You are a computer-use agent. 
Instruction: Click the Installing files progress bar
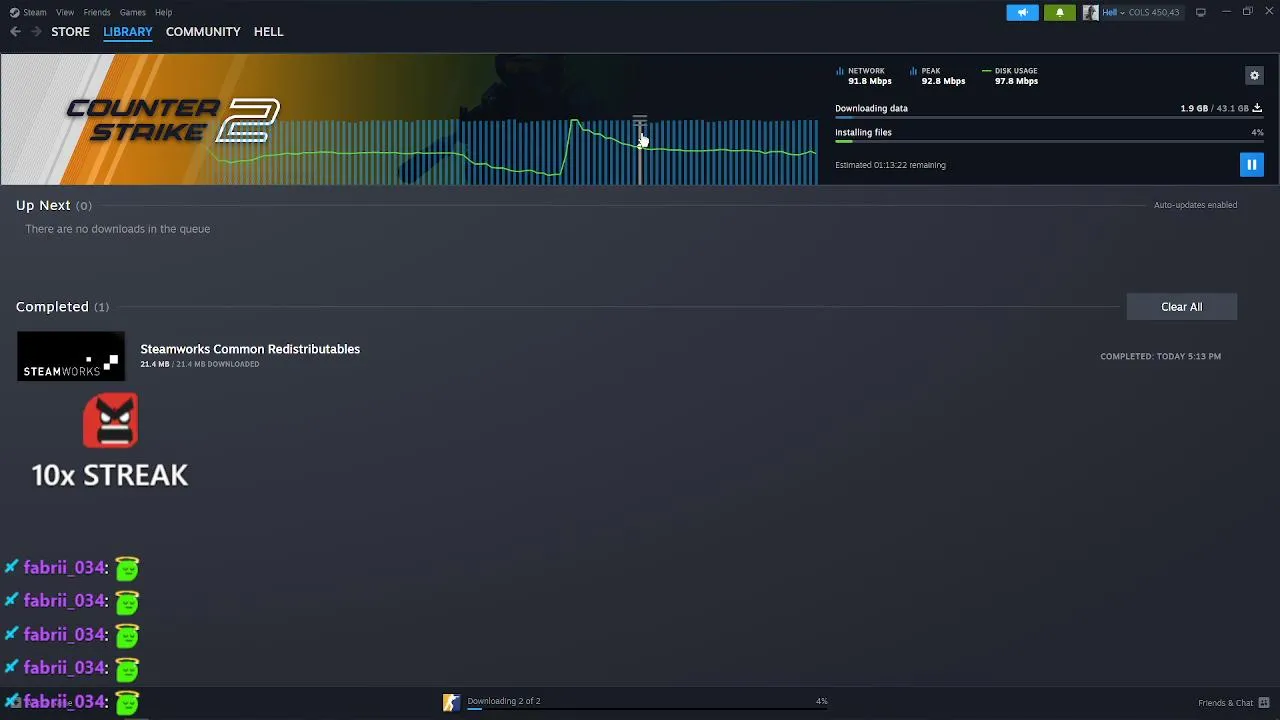point(1049,142)
